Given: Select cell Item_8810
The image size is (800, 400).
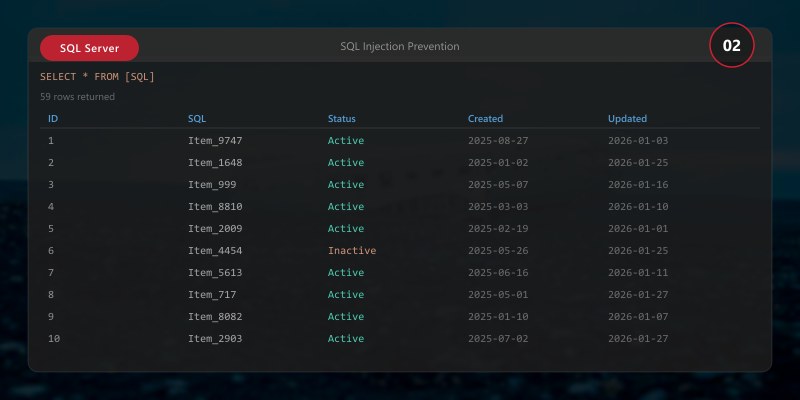Looking at the screenshot, I should click(215, 206).
